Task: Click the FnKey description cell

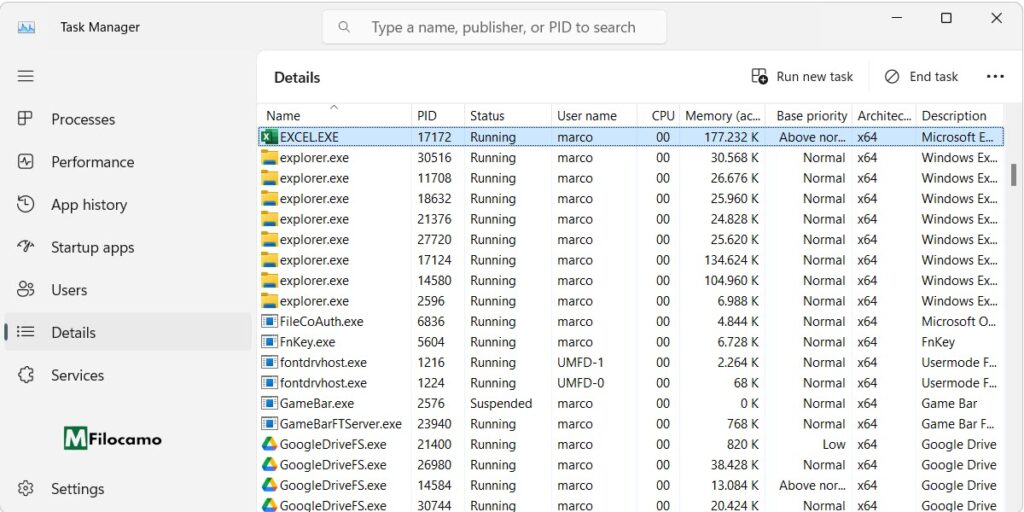Action: coord(938,342)
